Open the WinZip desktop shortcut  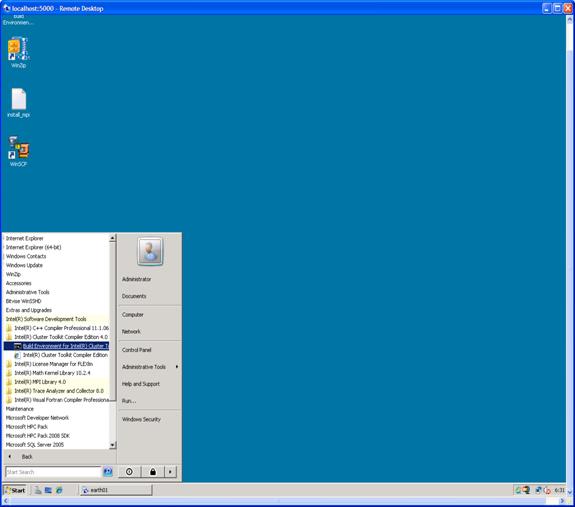click(x=18, y=52)
